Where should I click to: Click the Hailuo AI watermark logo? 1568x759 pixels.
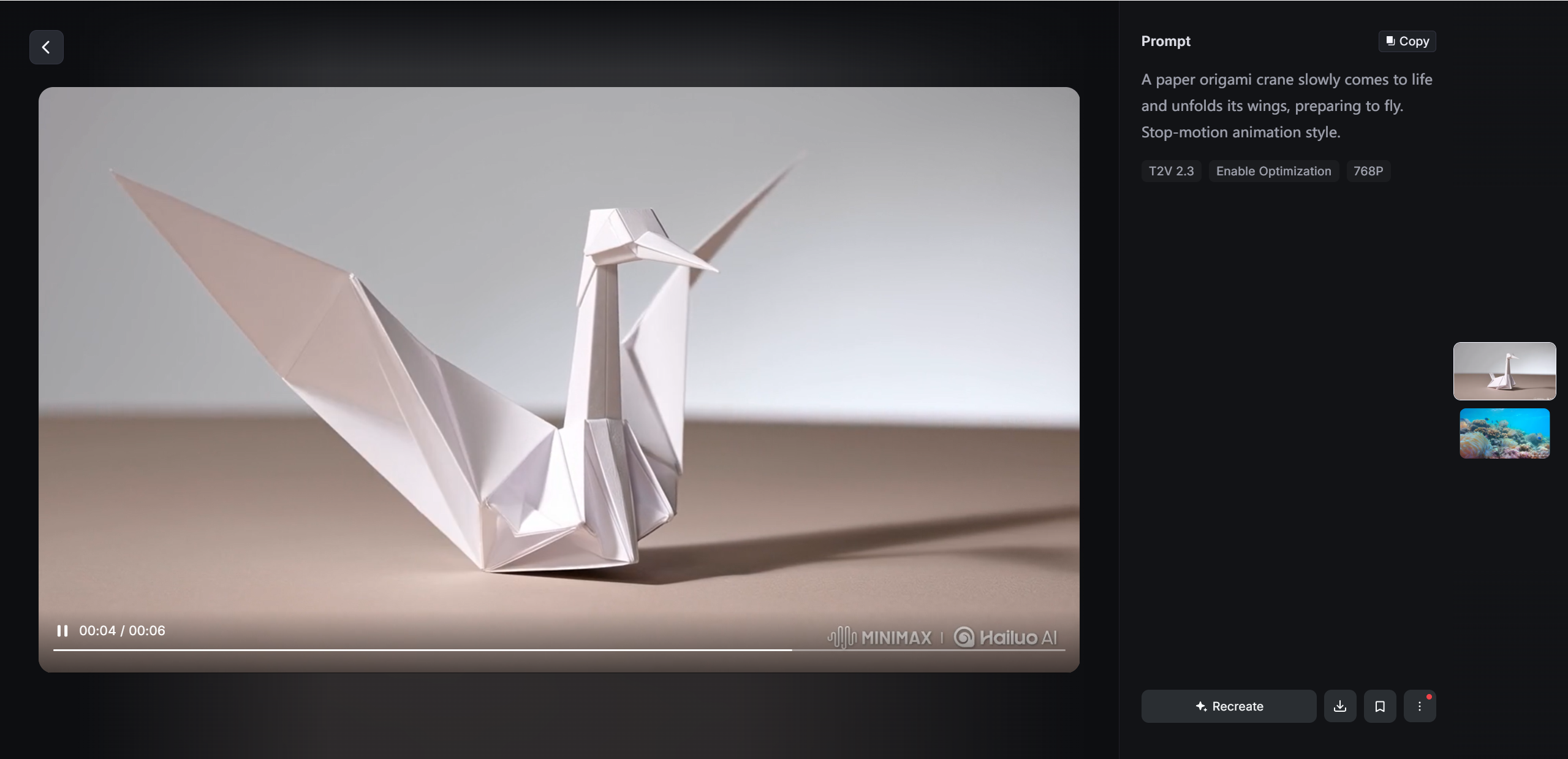(x=1005, y=638)
